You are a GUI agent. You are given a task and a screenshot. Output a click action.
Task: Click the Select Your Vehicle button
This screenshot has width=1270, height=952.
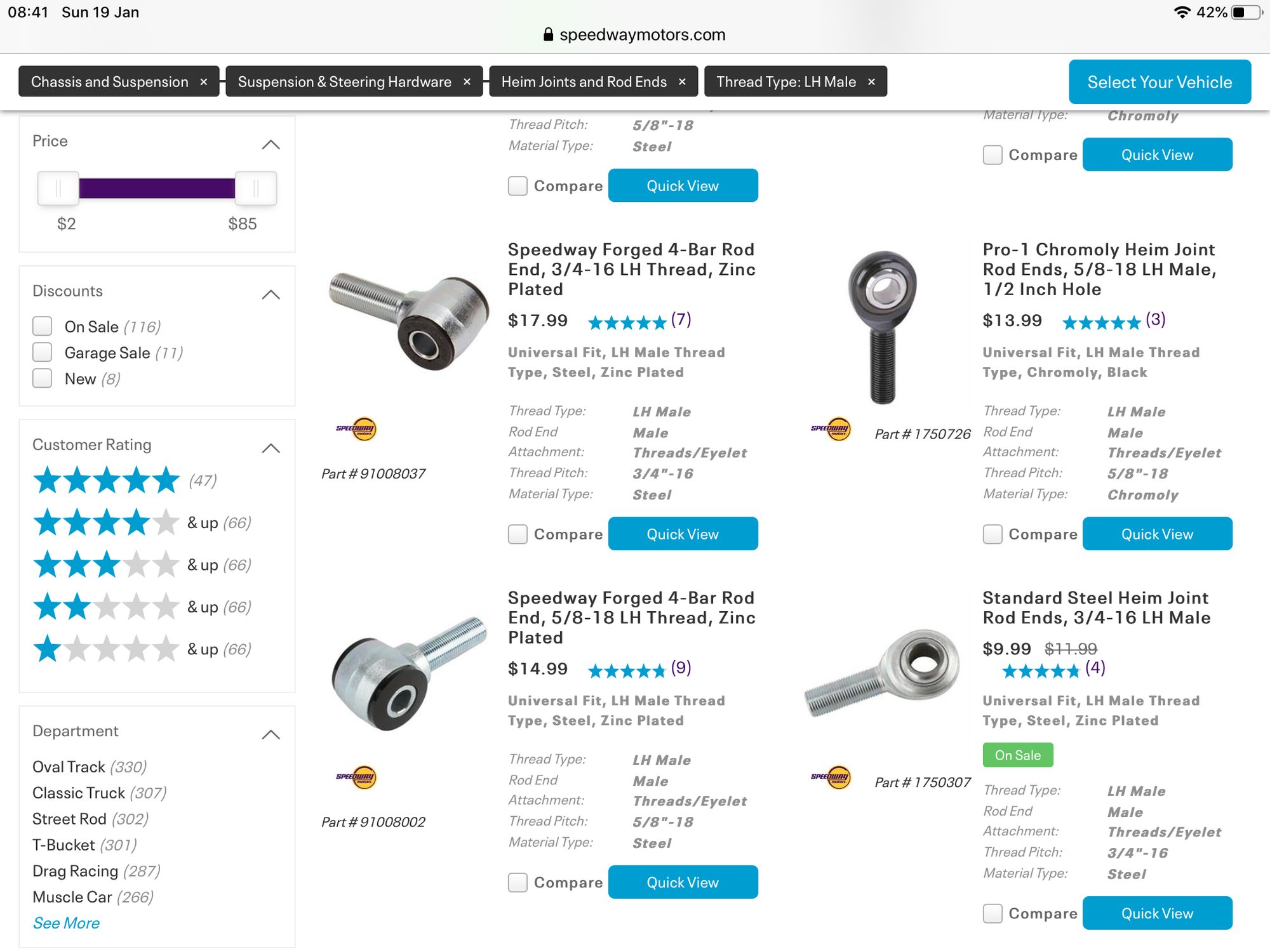point(1160,82)
